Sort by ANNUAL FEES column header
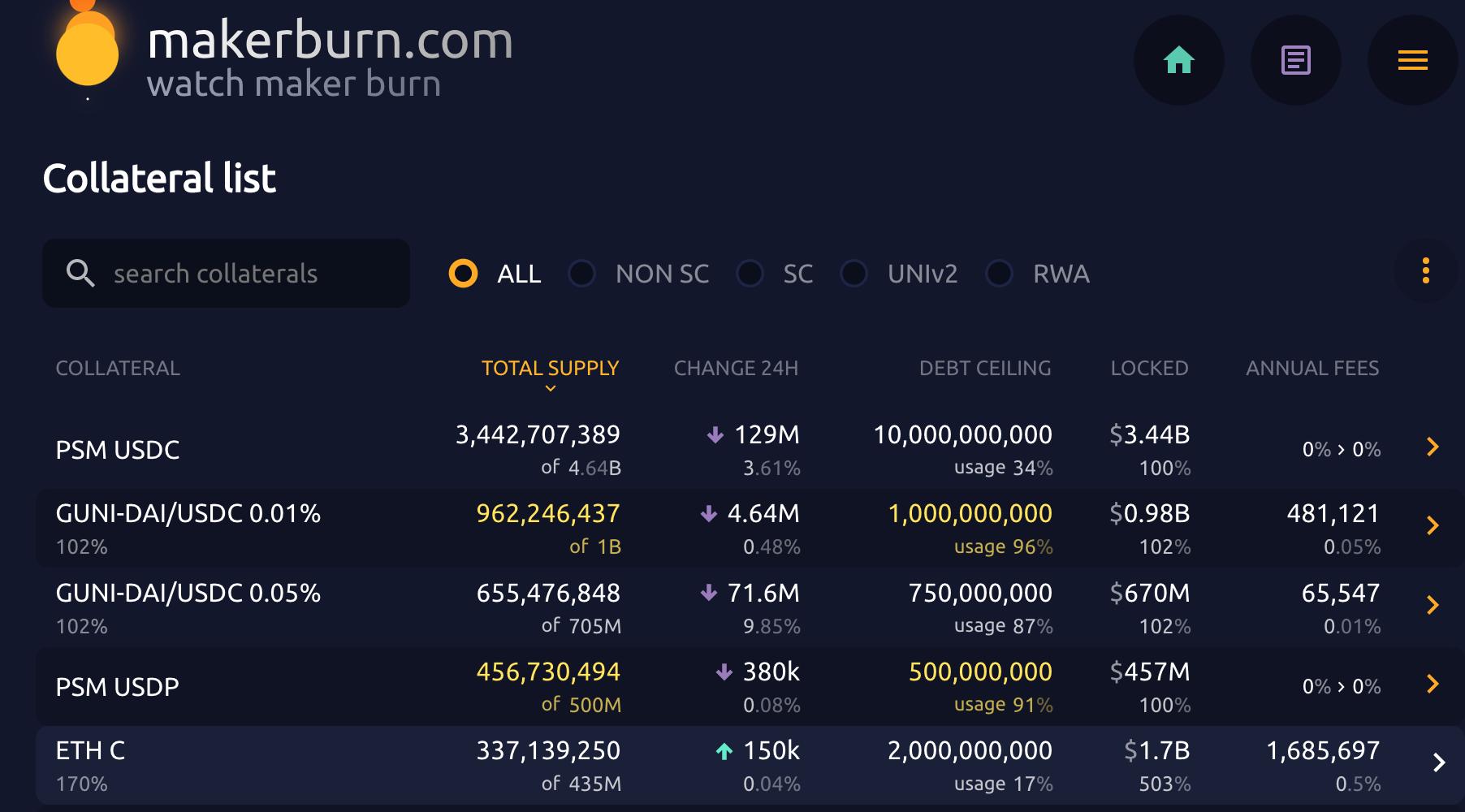Screen dimensions: 1465x812 [x=1312, y=369]
